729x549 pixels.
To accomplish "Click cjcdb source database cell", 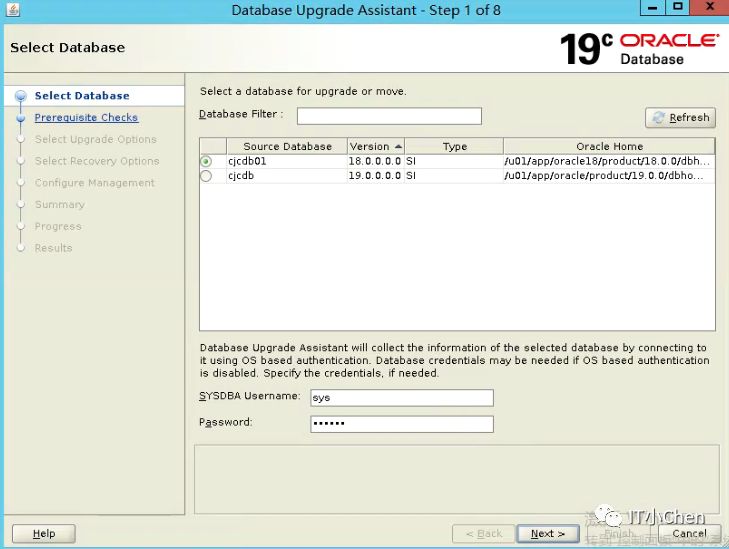I will pos(287,176).
